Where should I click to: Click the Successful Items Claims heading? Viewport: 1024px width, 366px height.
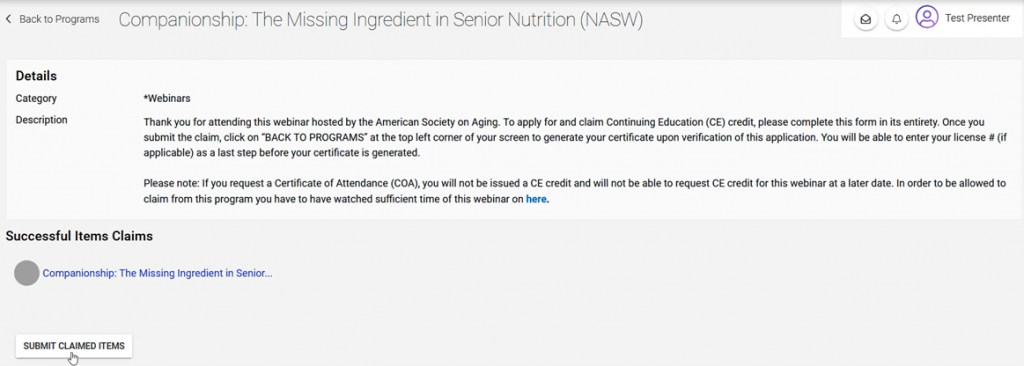click(x=79, y=236)
